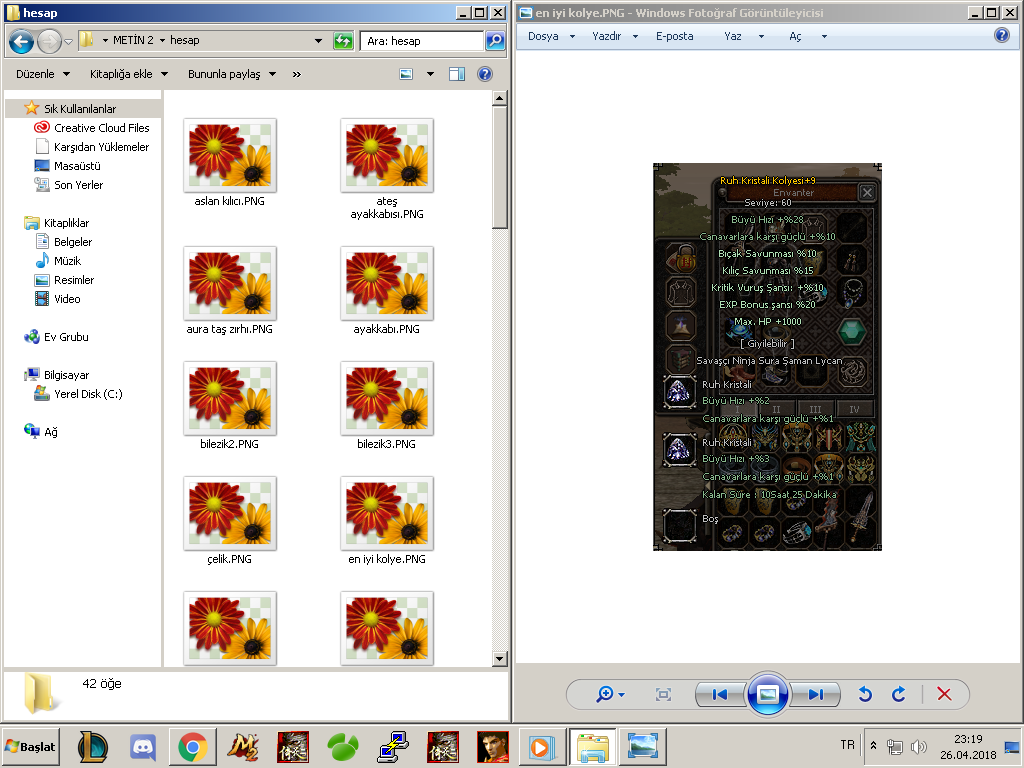Screen dimensions: 1024x768
Task: Go to the next photo
Action: pyautogui.click(x=815, y=694)
